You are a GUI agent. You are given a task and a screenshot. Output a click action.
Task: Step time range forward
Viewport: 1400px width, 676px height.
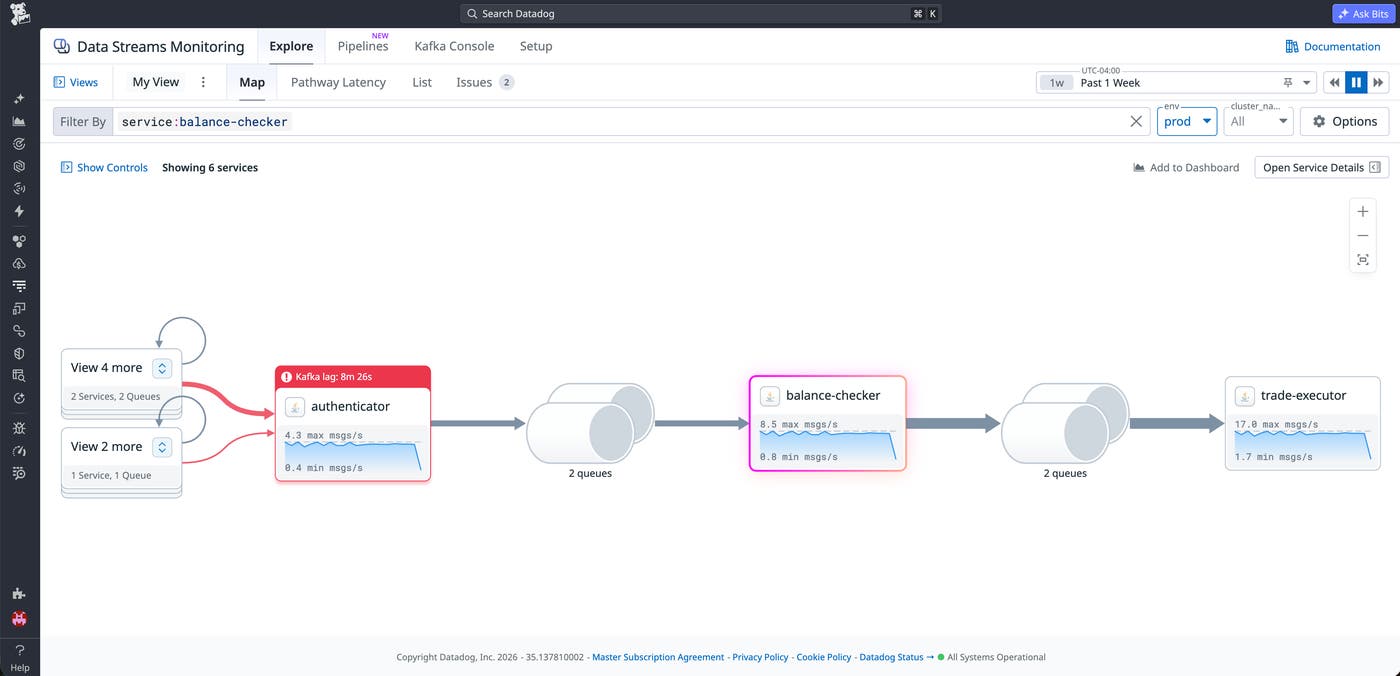[1379, 83]
